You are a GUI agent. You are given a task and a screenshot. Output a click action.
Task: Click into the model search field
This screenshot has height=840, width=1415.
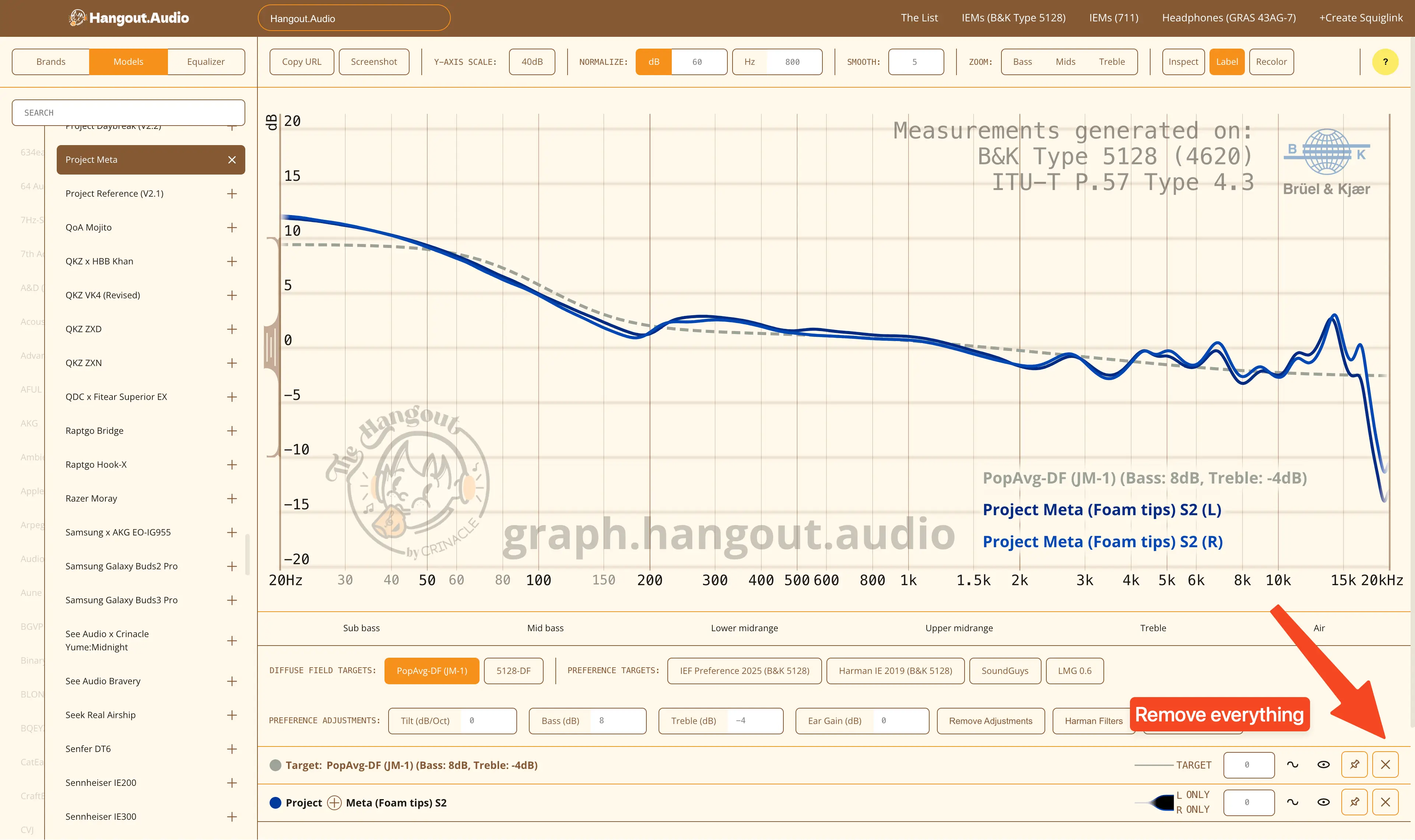tap(129, 113)
